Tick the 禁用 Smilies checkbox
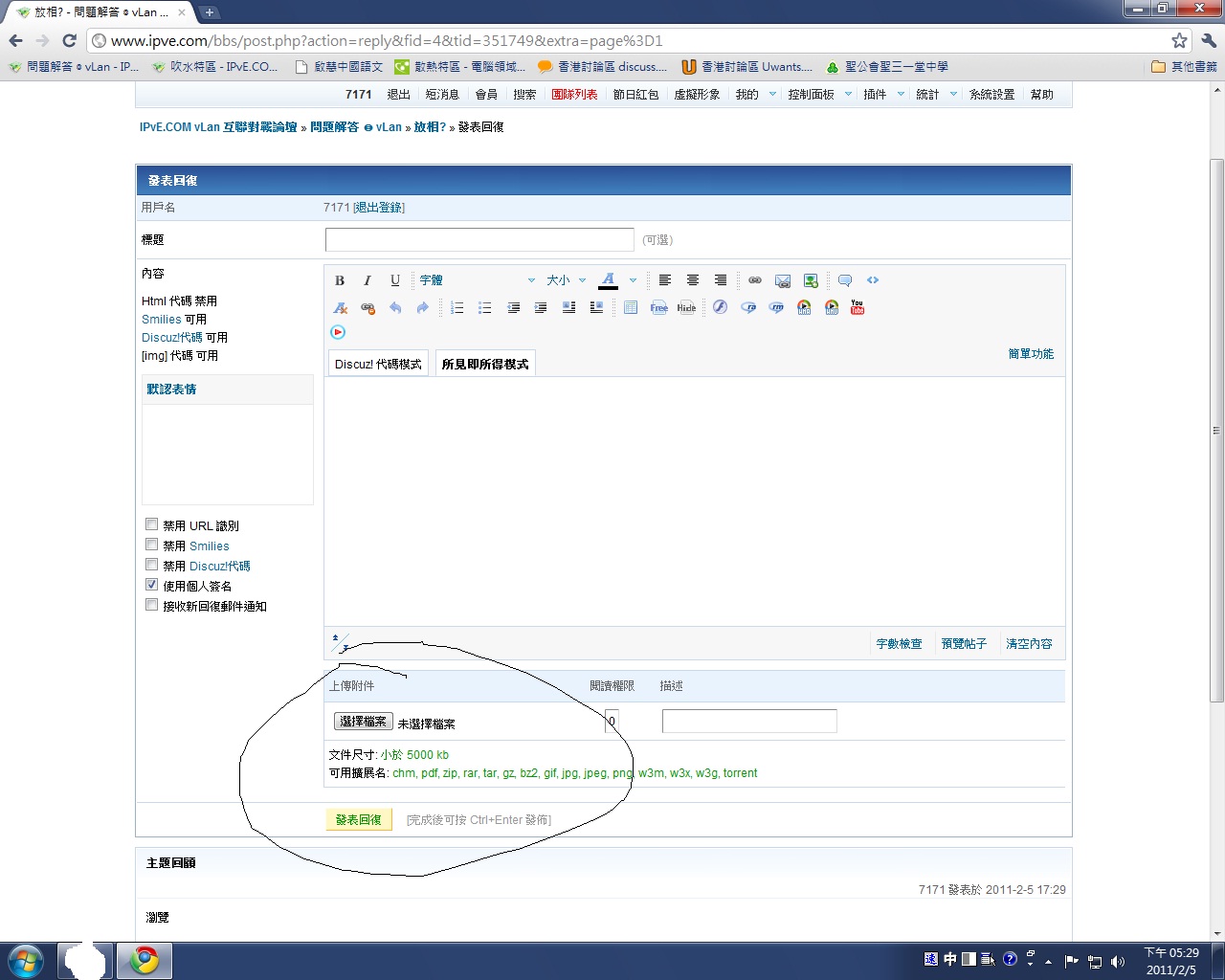Screen dimensions: 1225x980 pos(151,545)
